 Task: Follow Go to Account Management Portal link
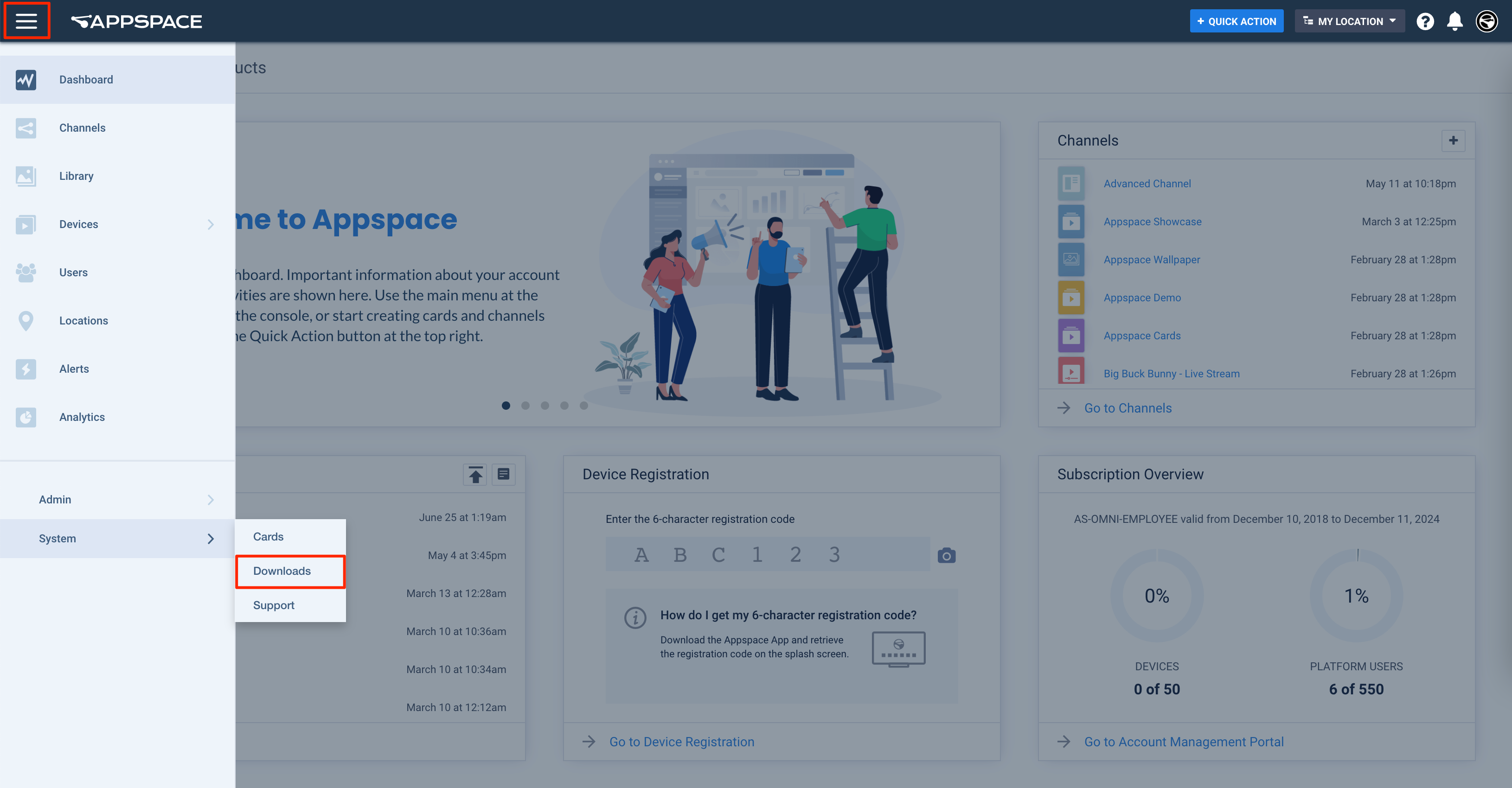pos(1184,742)
